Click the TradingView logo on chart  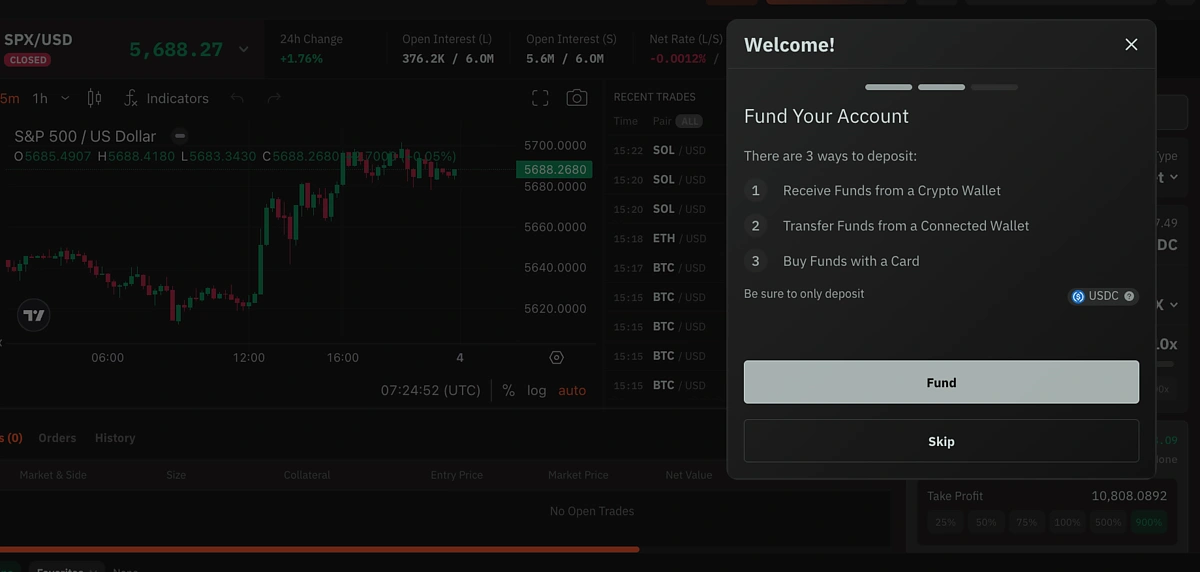tap(34, 315)
